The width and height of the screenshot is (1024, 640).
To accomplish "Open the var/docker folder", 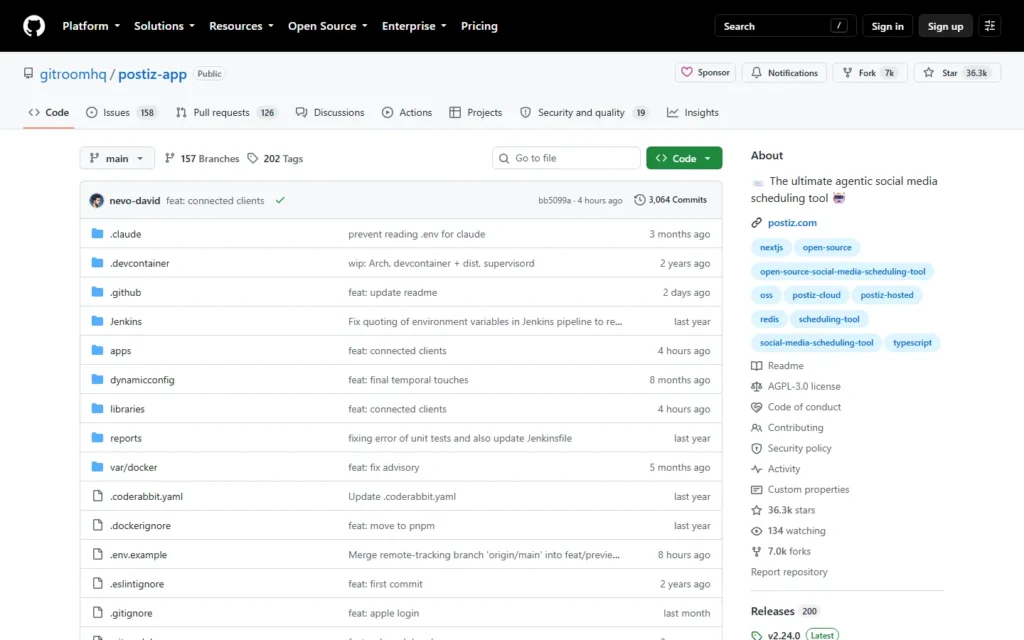I will [x=133, y=468].
